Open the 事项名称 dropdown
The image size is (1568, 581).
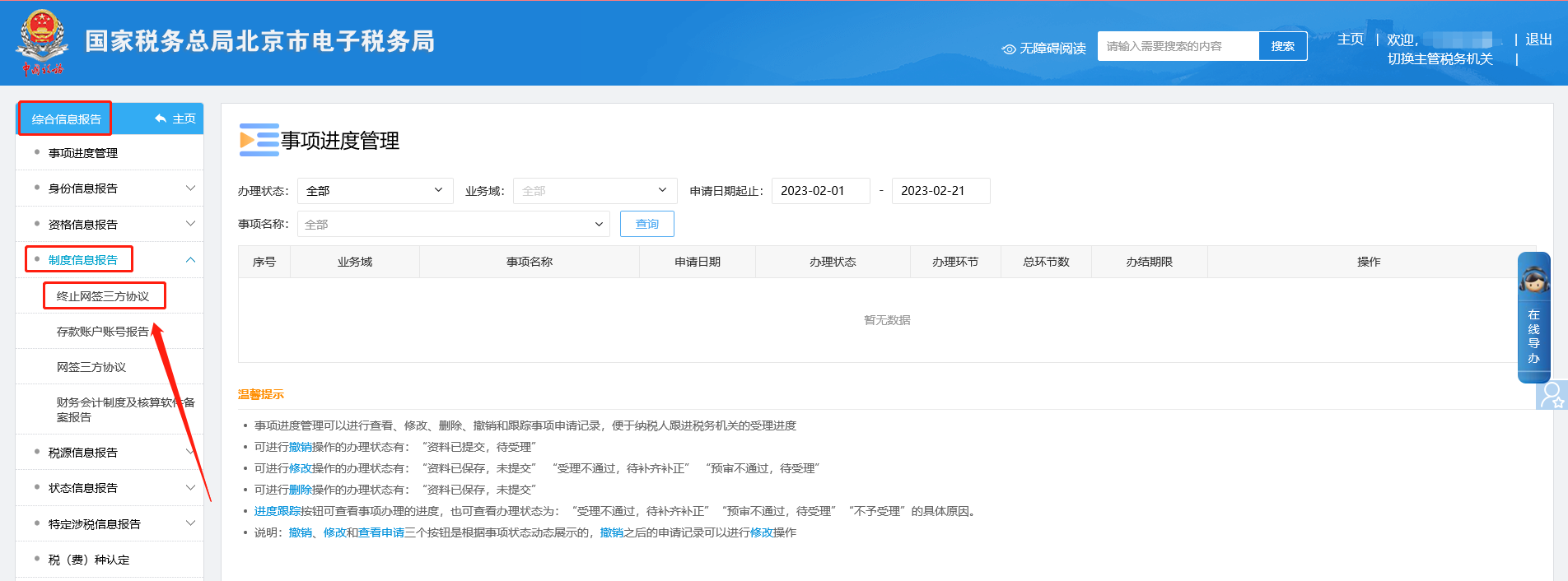pyautogui.click(x=453, y=225)
